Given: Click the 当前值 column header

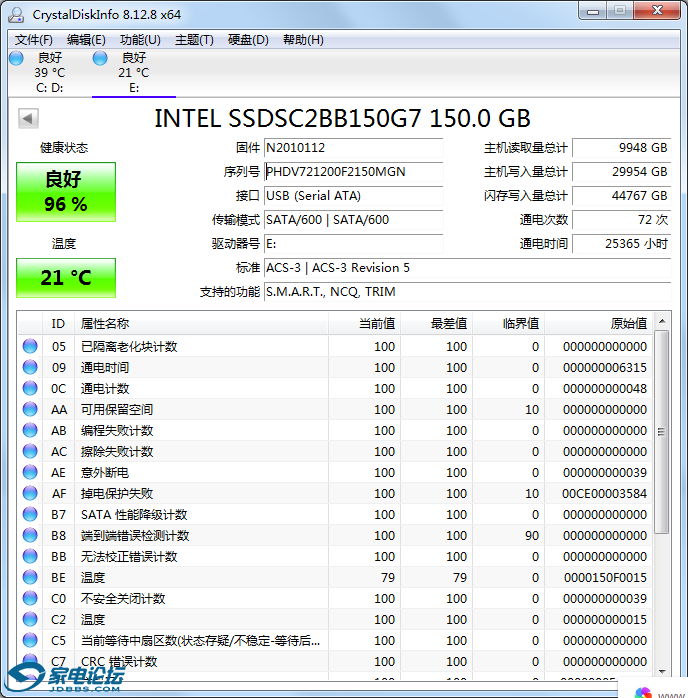Looking at the screenshot, I should [364, 324].
